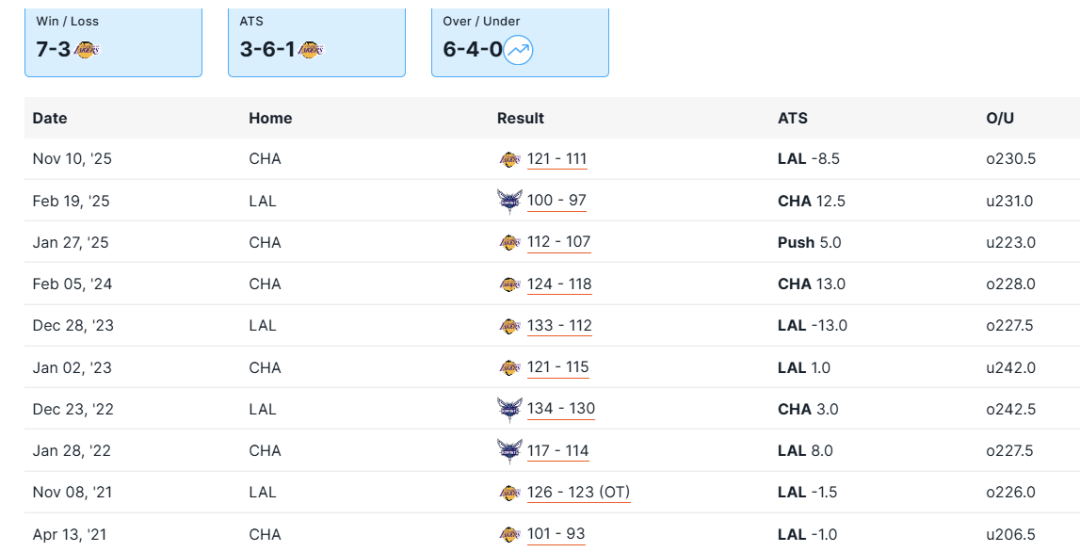Click Lakers logo beside 133 - 112 result
This screenshot has height=552, width=1080.
coord(510,326)
